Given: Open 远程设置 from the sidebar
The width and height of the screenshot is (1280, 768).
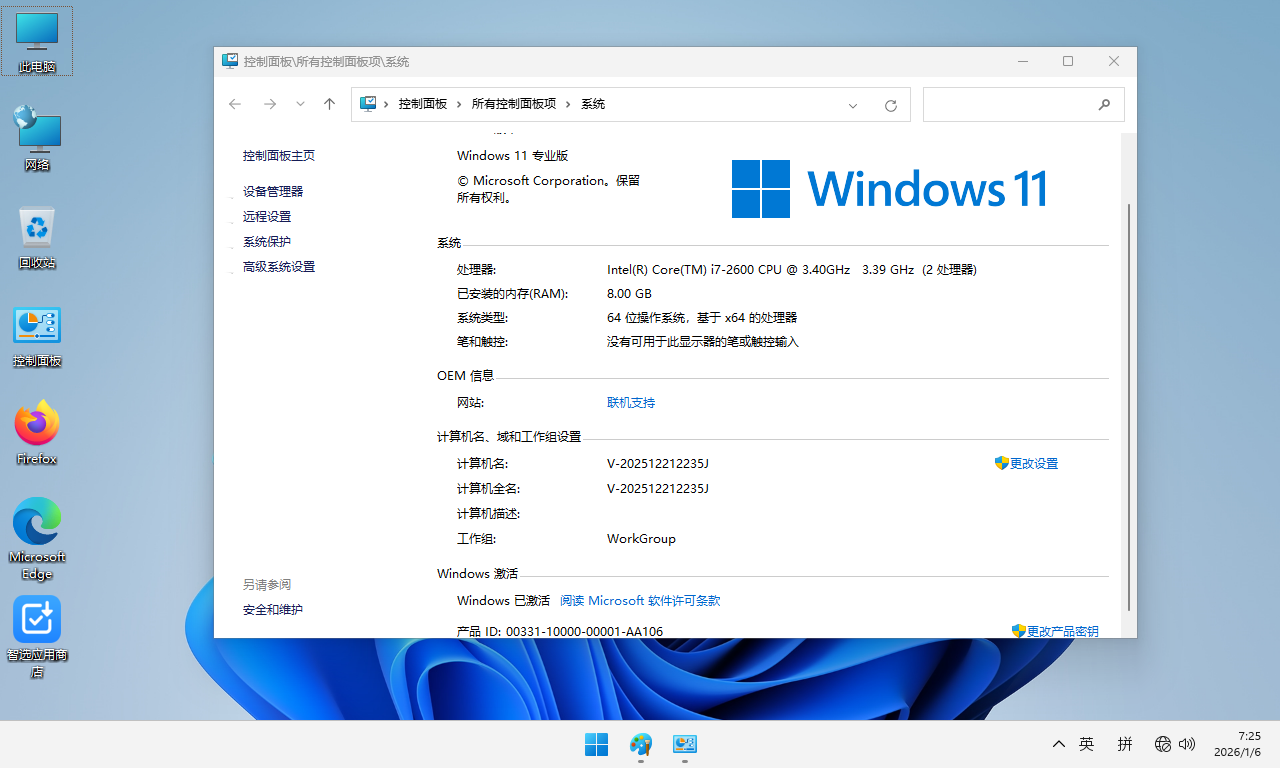Looking at the screenshot, I should (x=267, y=216).
